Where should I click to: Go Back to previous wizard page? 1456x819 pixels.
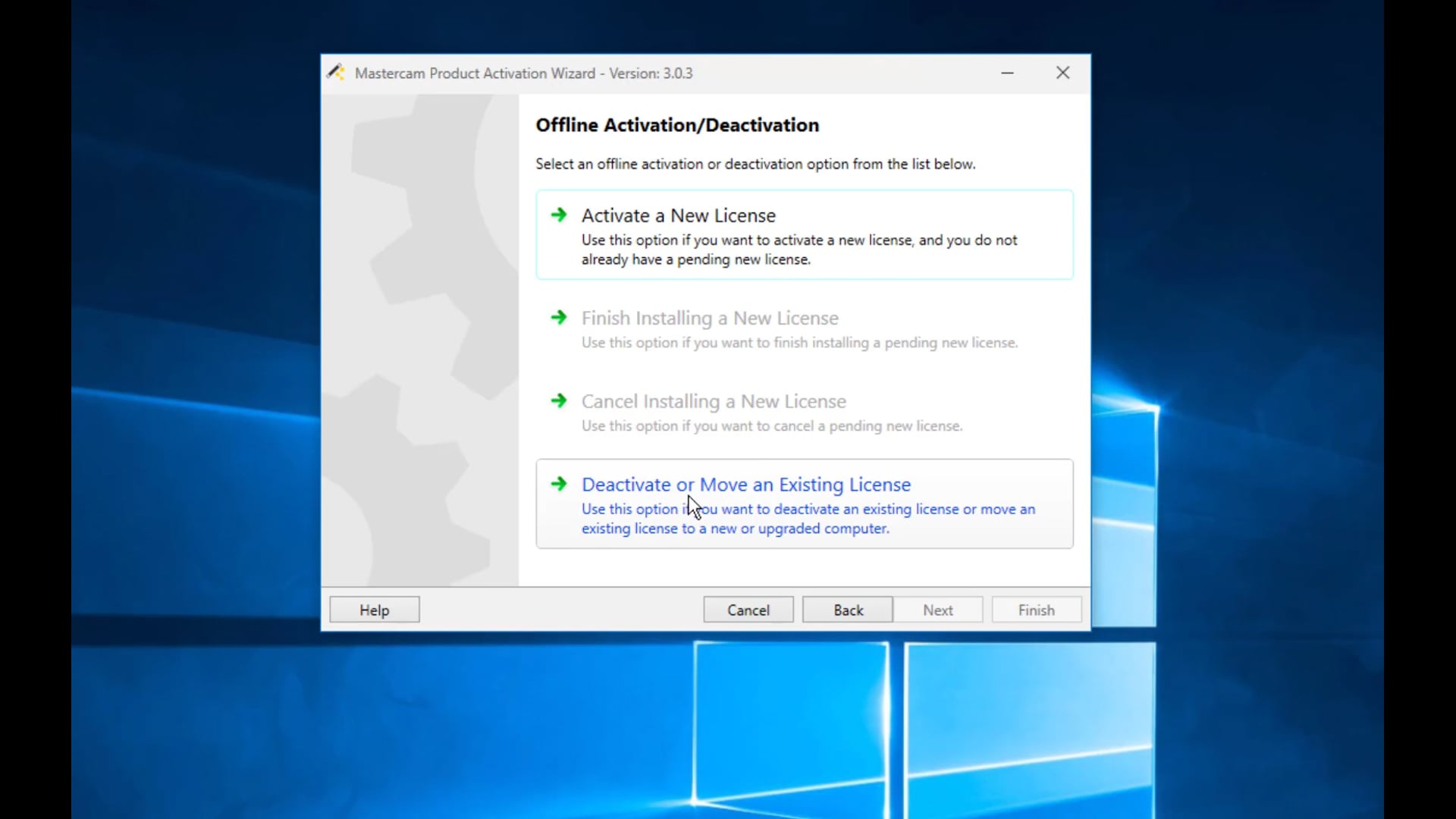[x=848, y=610]
